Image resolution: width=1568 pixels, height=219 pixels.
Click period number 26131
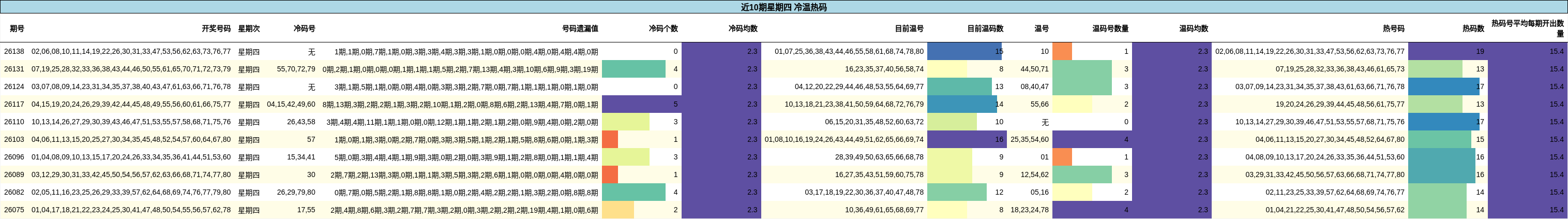coord(14,69)
